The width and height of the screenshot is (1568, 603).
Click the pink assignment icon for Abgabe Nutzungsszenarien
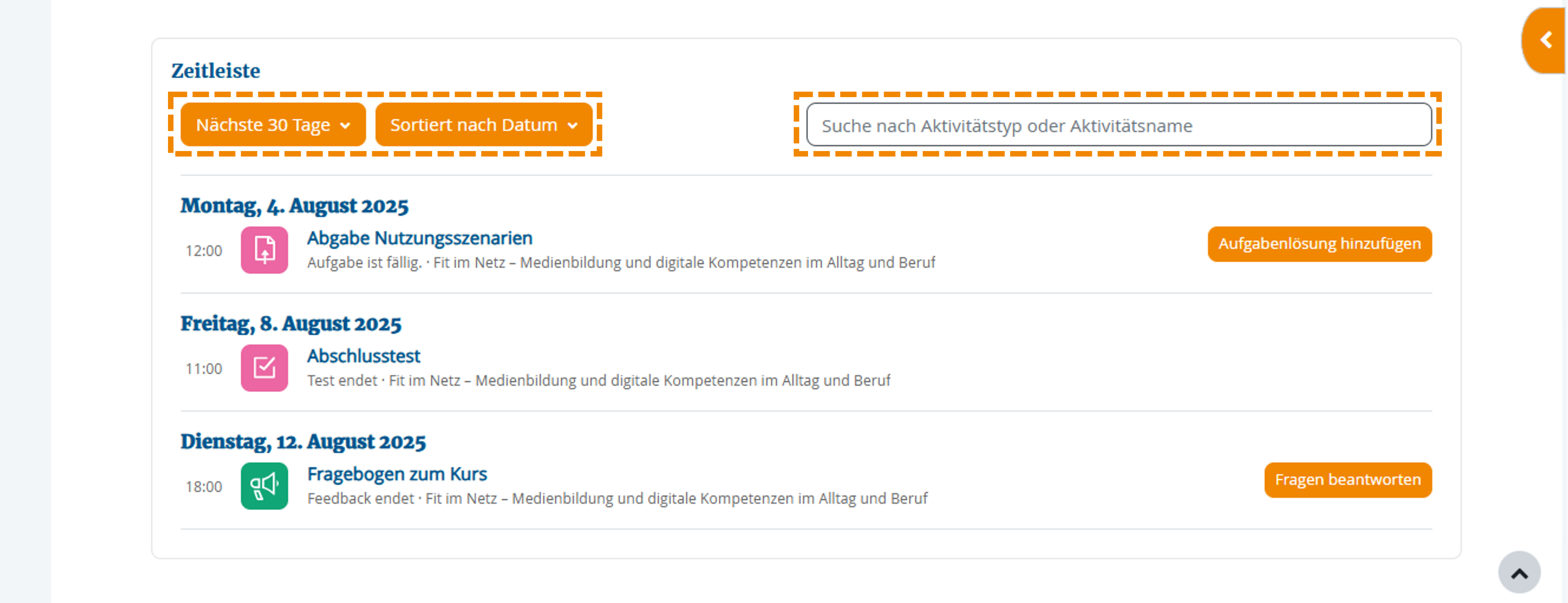click(x=265, y=250)
